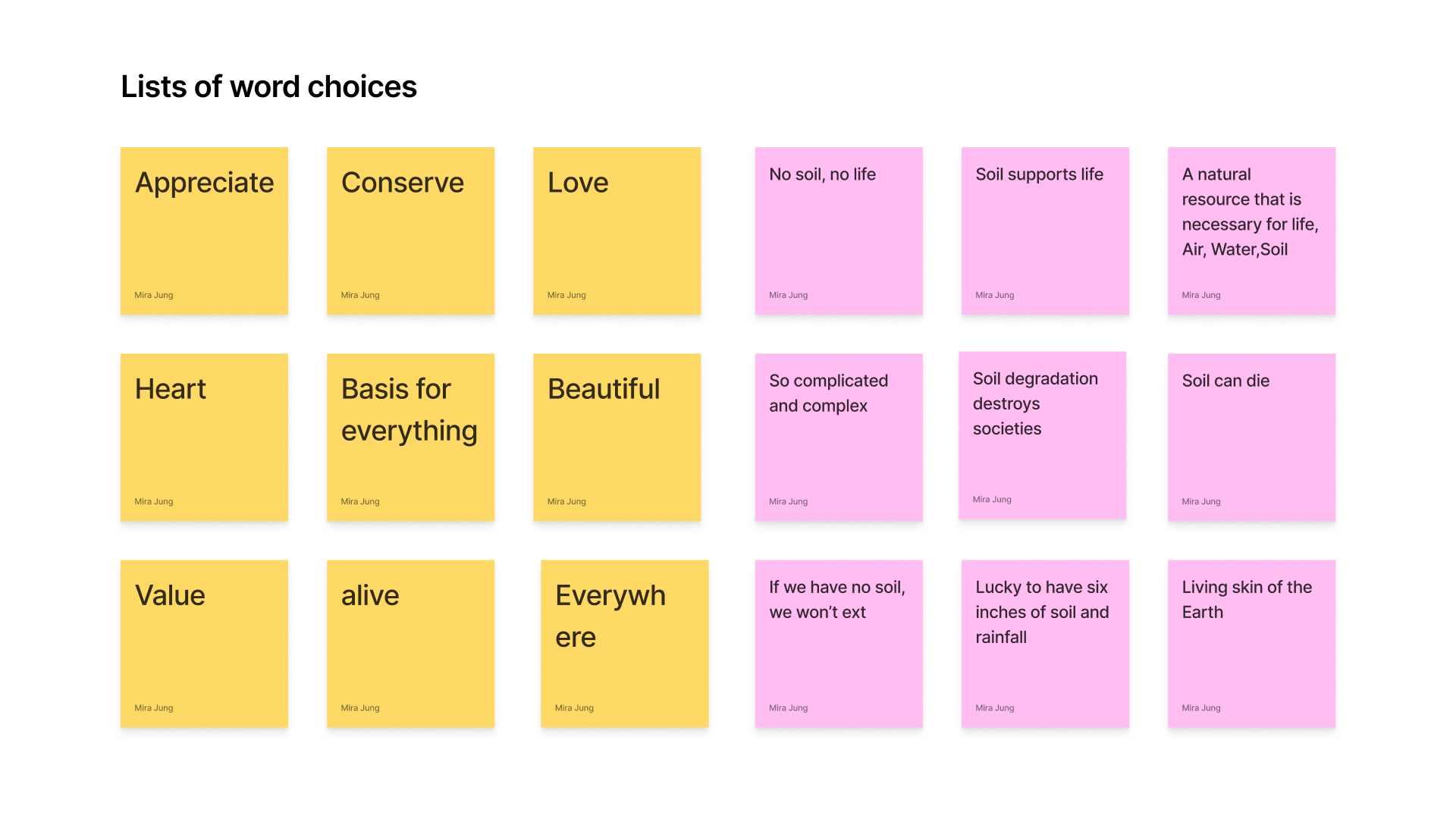Select the Heart sticky note

click(x=204, y=437)
